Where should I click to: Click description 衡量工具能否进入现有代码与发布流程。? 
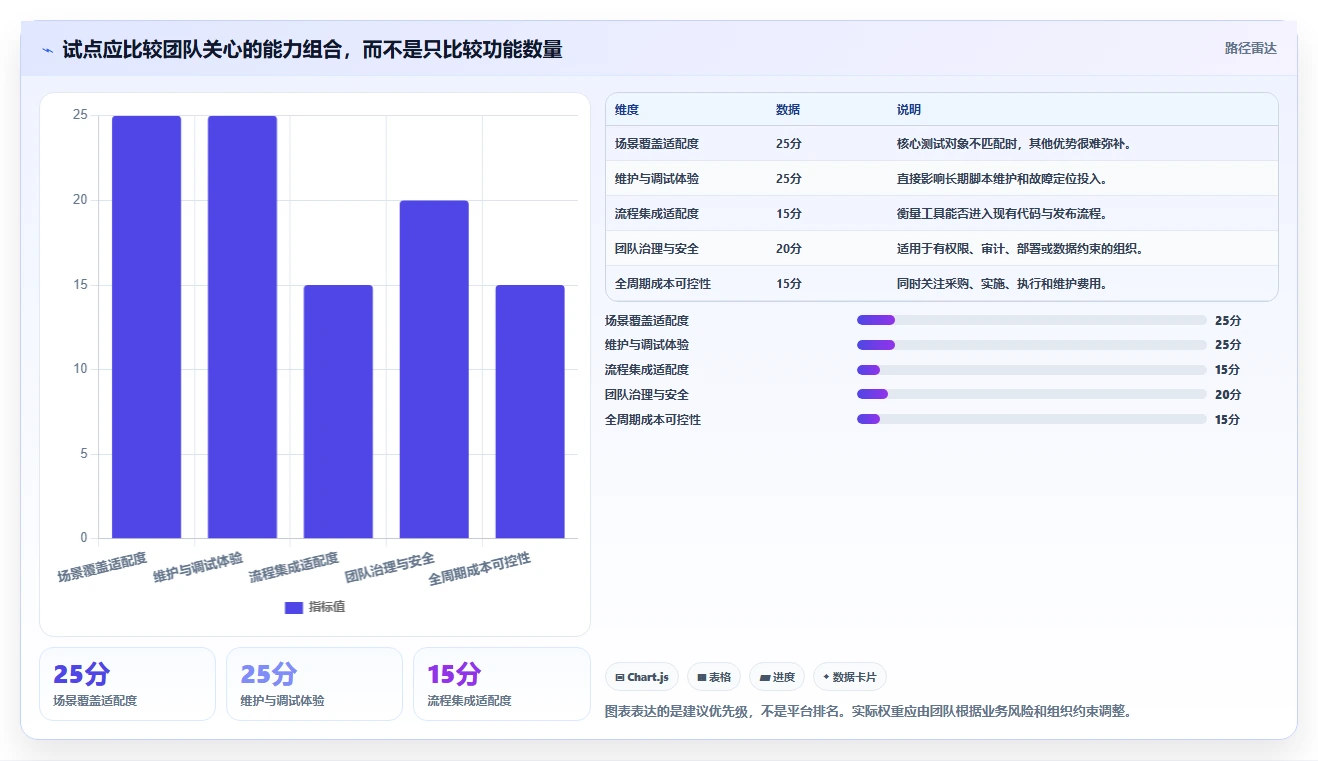(x=1002, y=214)
